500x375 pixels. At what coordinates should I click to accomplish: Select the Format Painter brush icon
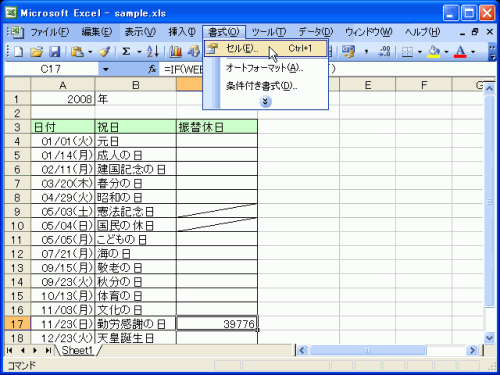click(x=104, y=52)
